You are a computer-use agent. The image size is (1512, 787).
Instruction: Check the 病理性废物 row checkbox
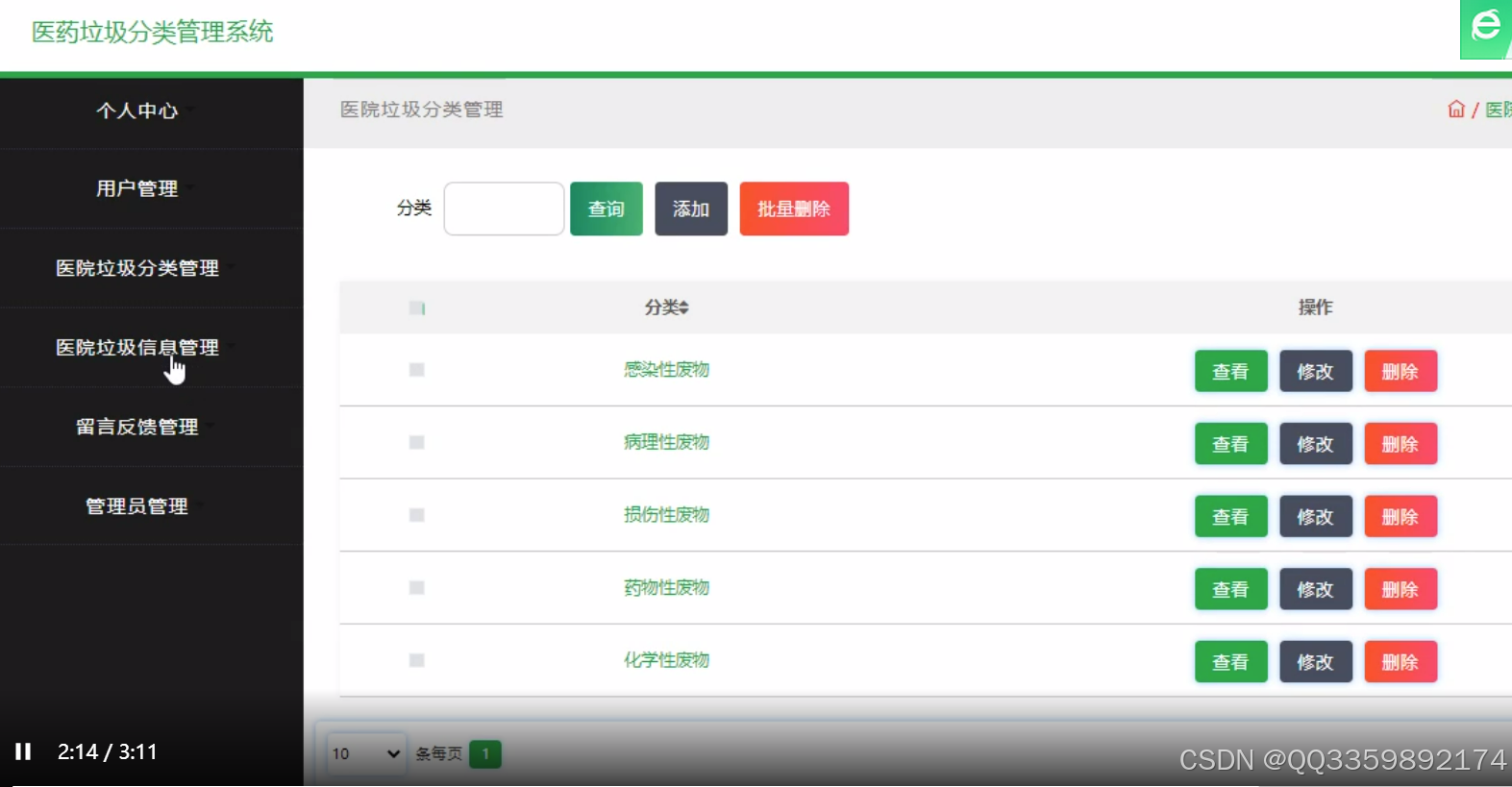pos(416,442)
